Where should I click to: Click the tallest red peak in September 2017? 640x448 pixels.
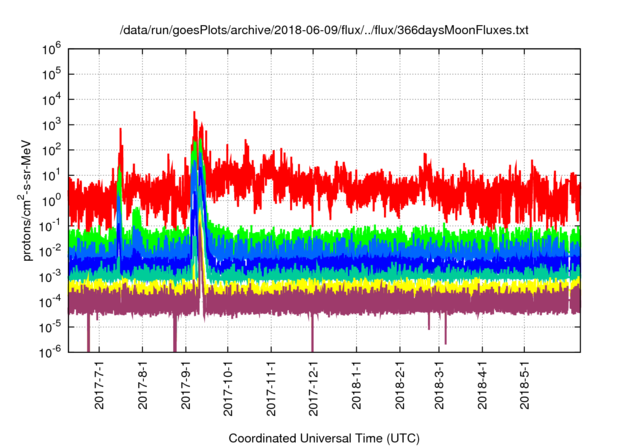click(x=194, y=114)
